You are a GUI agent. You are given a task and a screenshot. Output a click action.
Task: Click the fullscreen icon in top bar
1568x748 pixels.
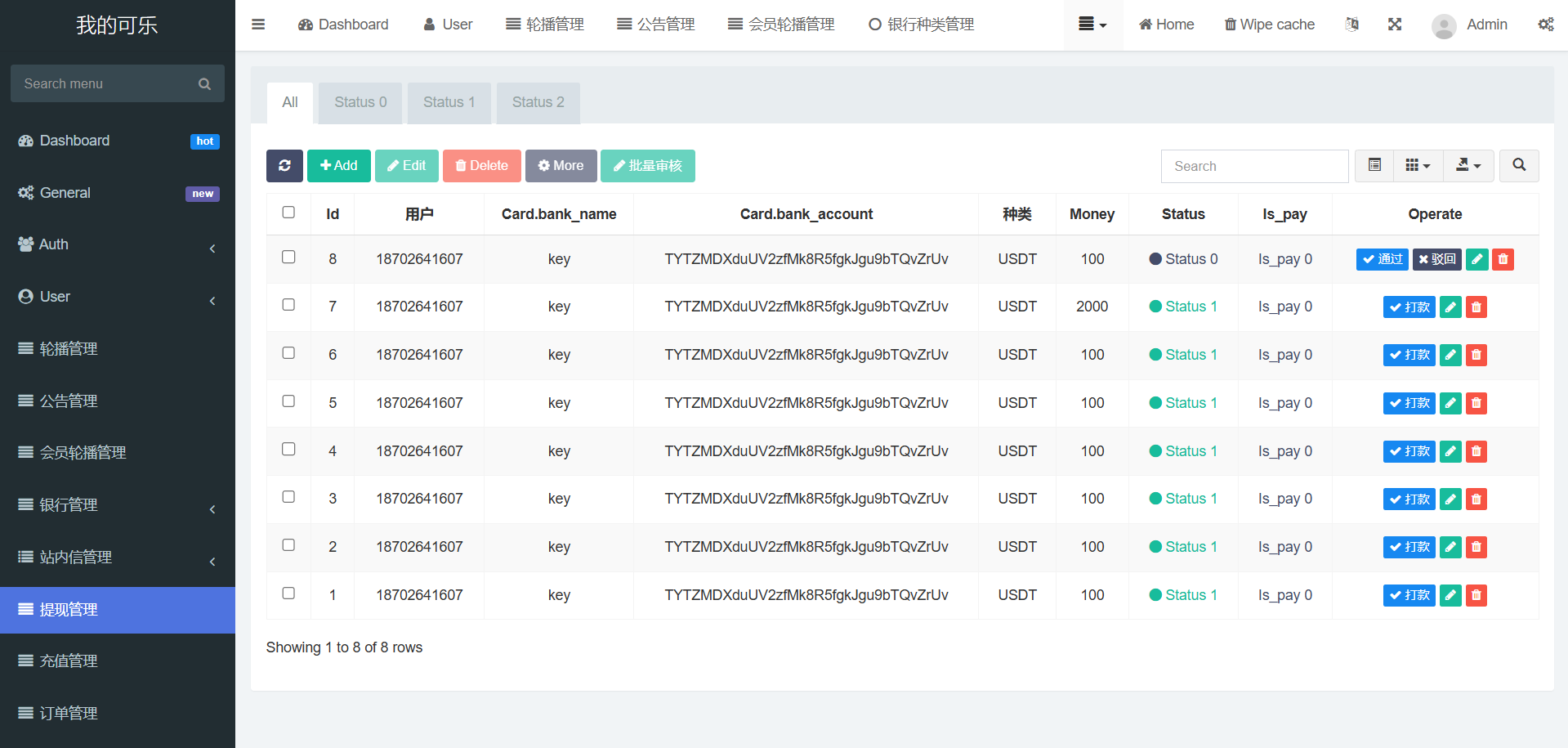pos(1395,25)
